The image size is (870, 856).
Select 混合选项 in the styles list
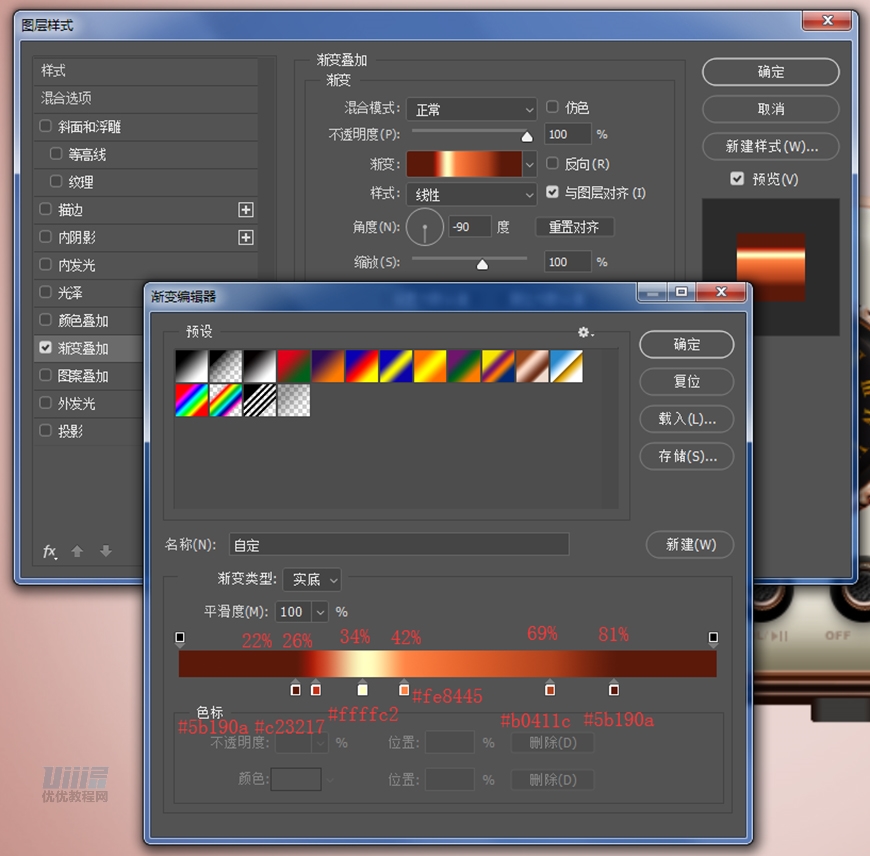coord(67,98)
